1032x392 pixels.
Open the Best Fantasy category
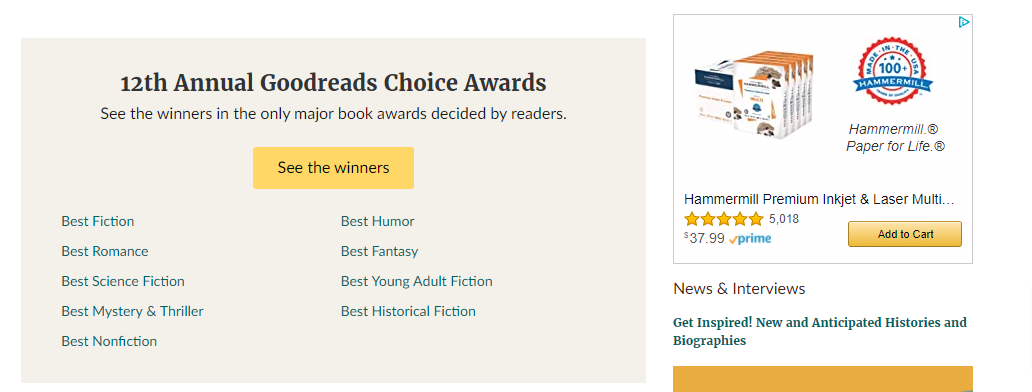click(379, 251)
